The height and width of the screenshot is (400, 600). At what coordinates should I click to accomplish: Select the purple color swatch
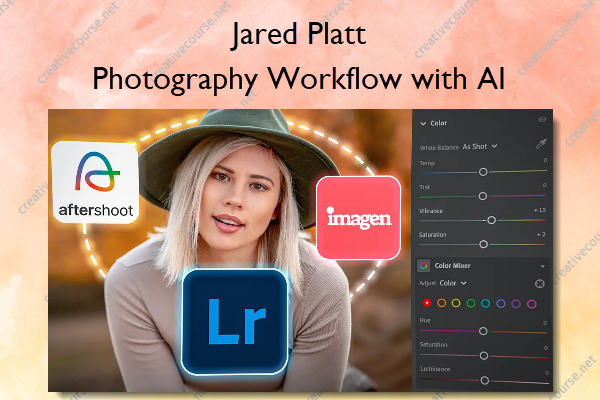tap(516, 304)
